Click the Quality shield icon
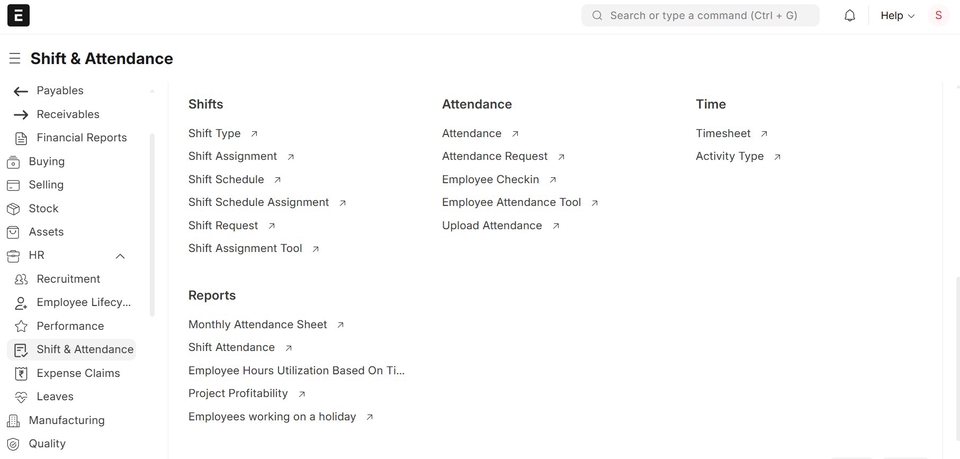Screen dimensions: 960x459 point(13,444)
